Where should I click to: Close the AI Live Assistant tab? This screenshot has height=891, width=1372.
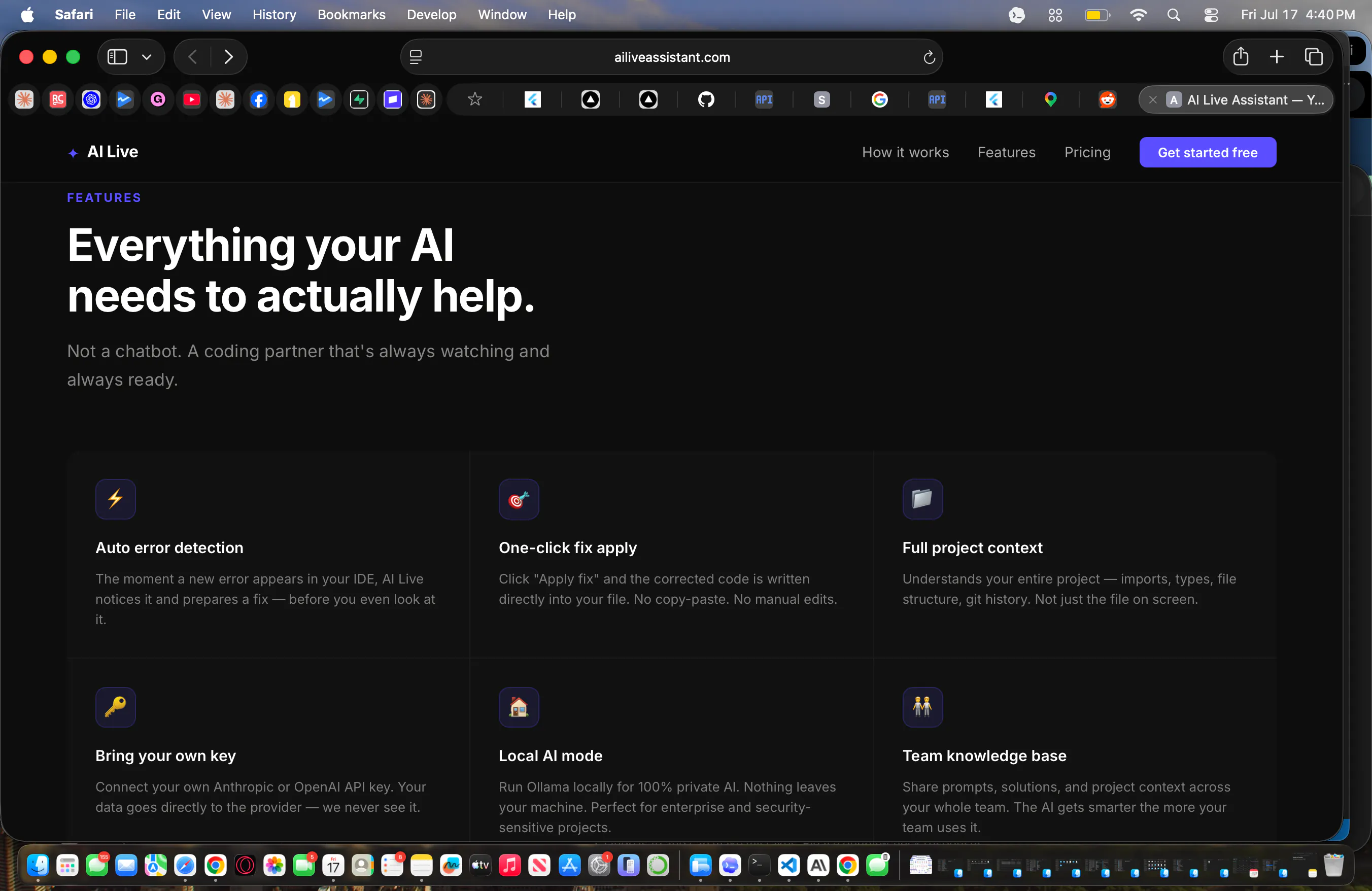1152,99
